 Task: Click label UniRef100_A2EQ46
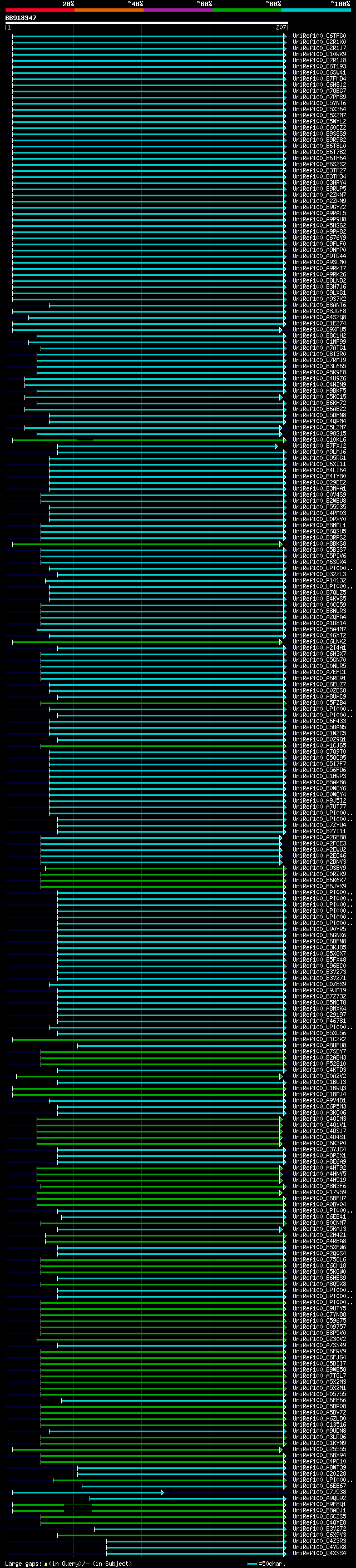pos(319,856)
